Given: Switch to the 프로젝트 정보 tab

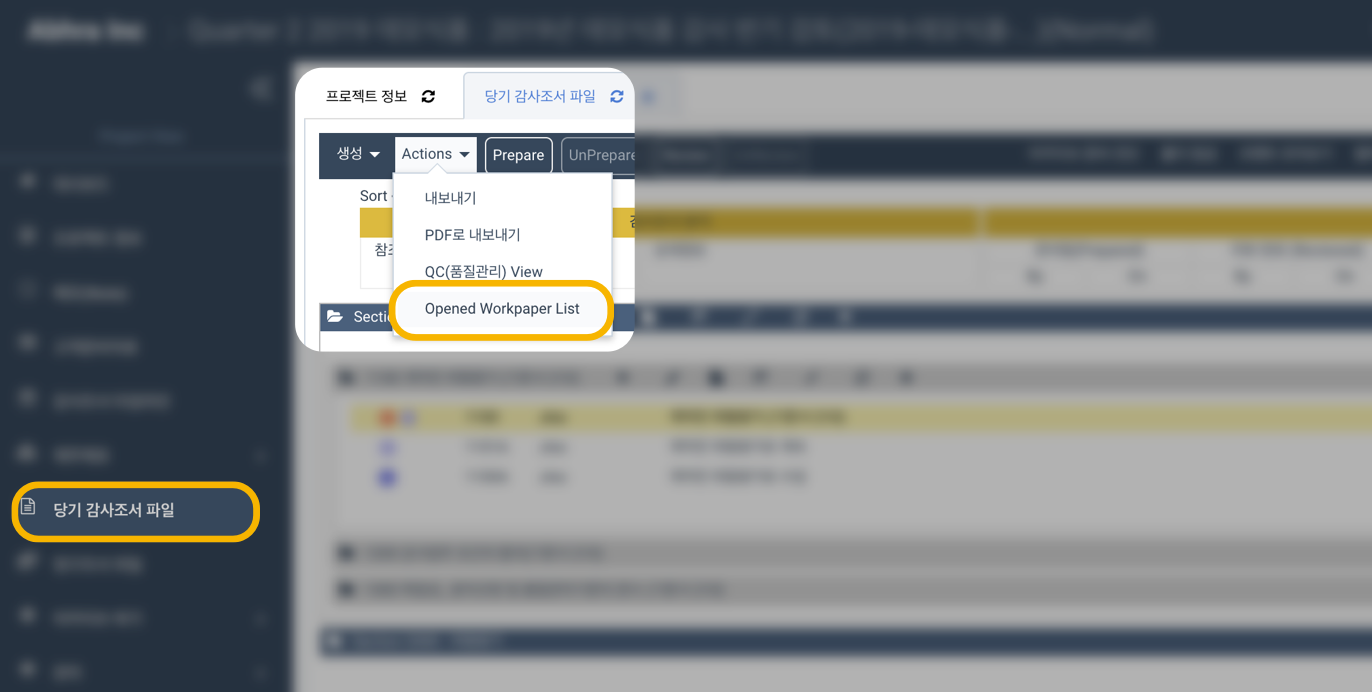Looking at the screenshot, I should 367,95.
